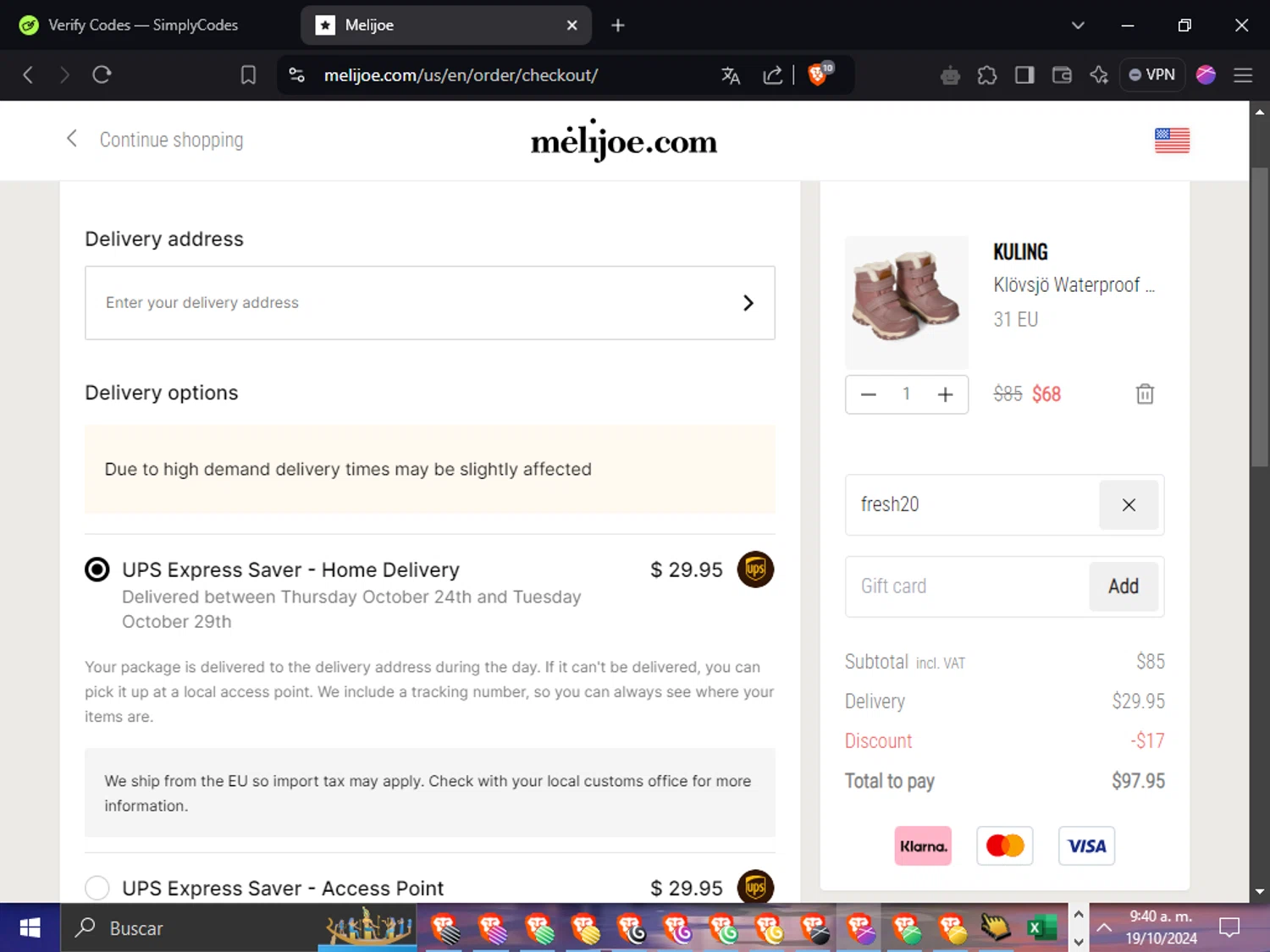Click the Gift card input field
The height and width of the screenshot is (952, 1270).
pyautogui.click(x=967, y=586)
